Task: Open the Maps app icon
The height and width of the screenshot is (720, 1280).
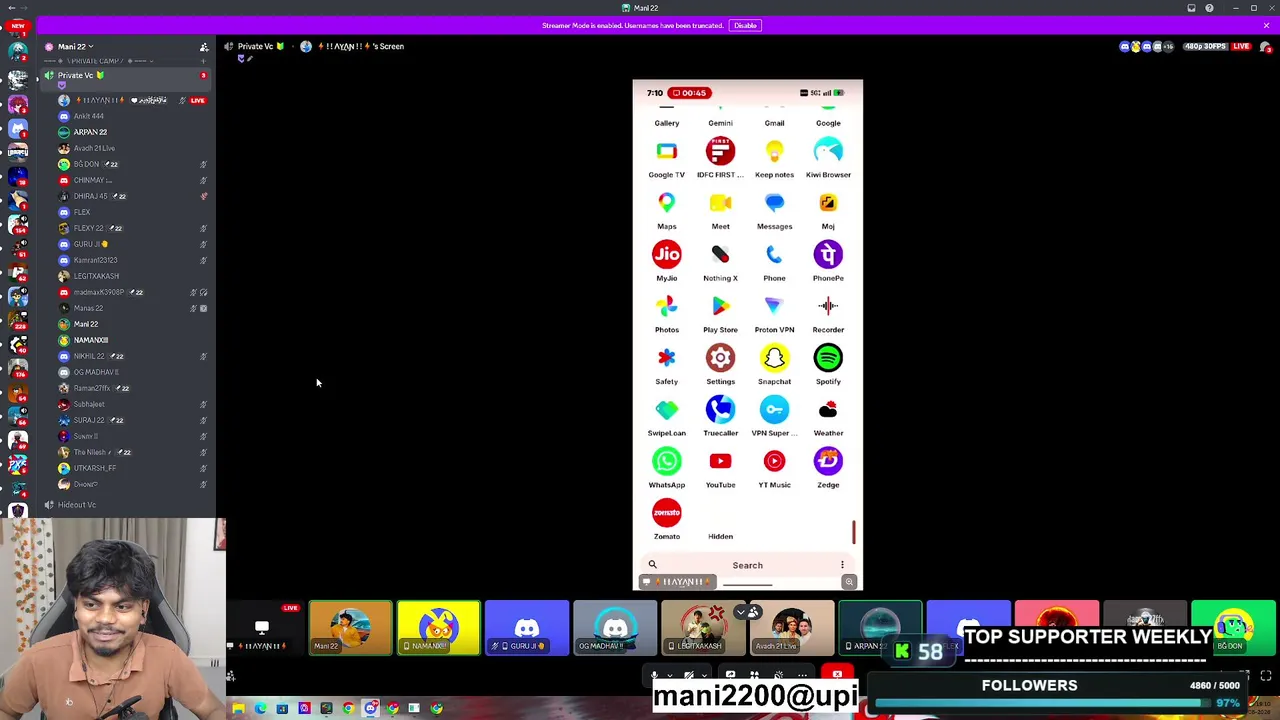Action: click(x=666, y=202)
